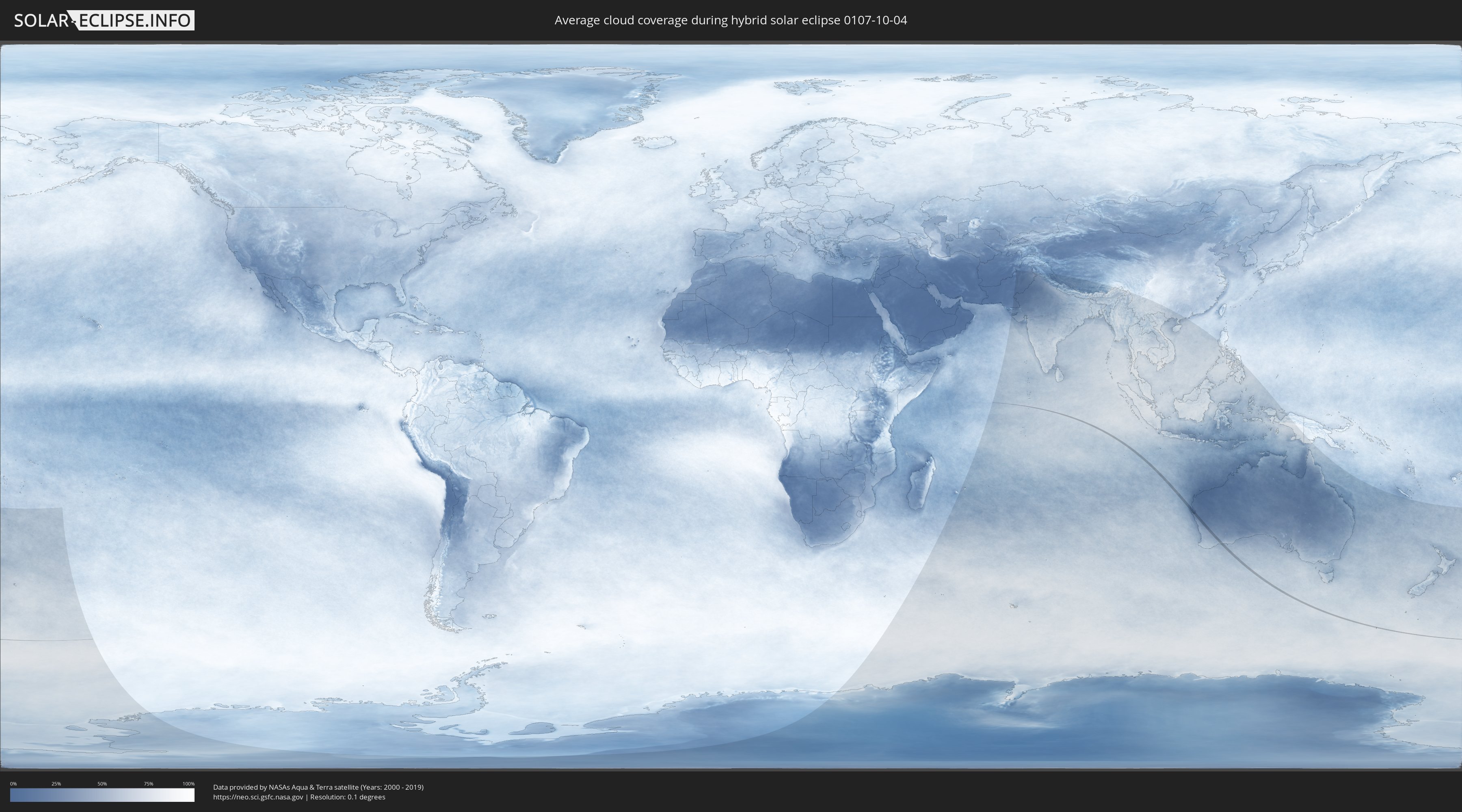Click the 25% legend label
Screen dimensions: 1462x812
(x=56, y=784)
